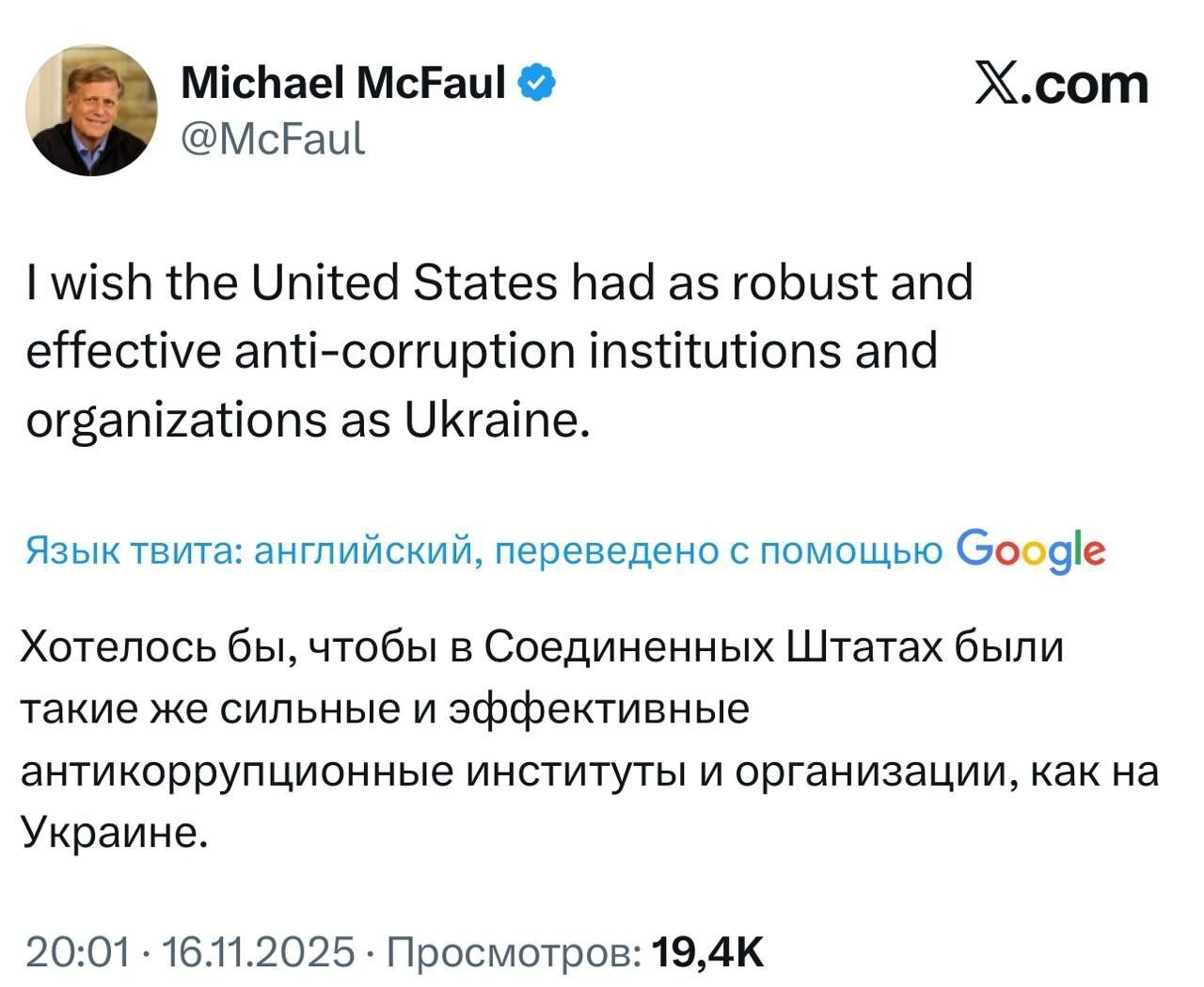Click the "Язык твита: английский" translation notice
1204x987 pixels.
click(x=247, y=551)
